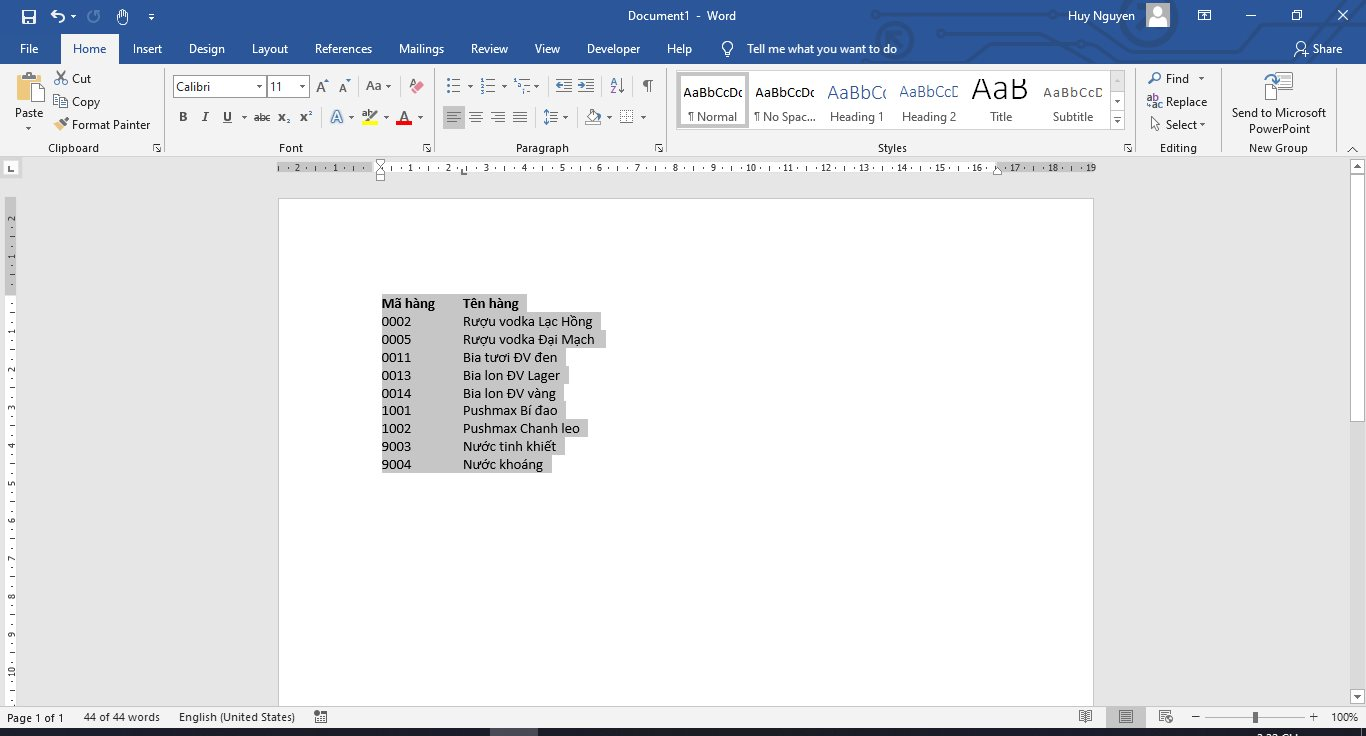Toggle Touch/Mouse mode hand icon

122,16
